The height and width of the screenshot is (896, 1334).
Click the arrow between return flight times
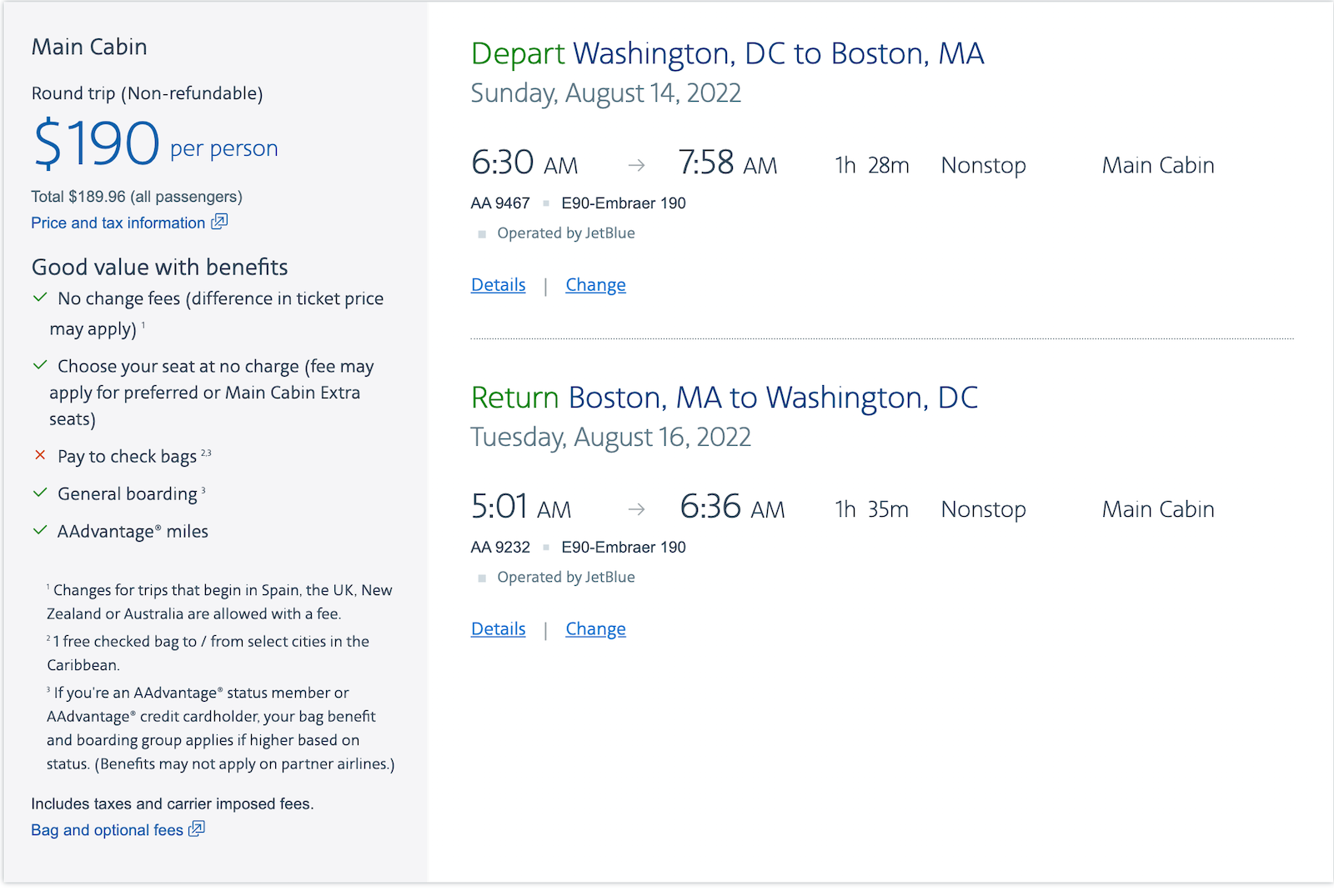tap(638, 509)
